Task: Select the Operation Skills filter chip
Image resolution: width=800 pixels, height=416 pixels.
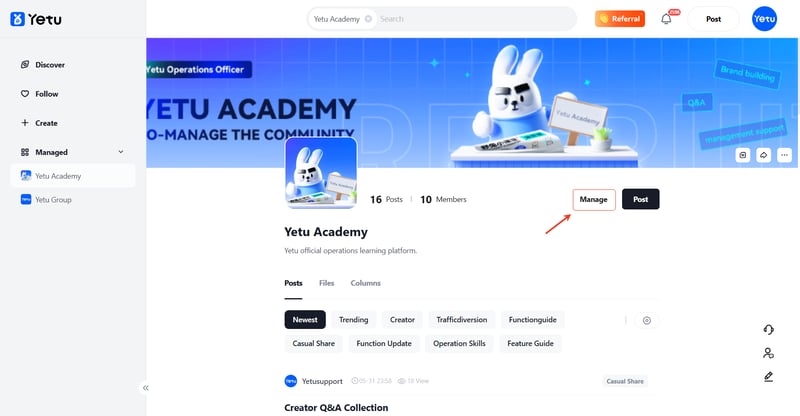Action: (459, 344)
